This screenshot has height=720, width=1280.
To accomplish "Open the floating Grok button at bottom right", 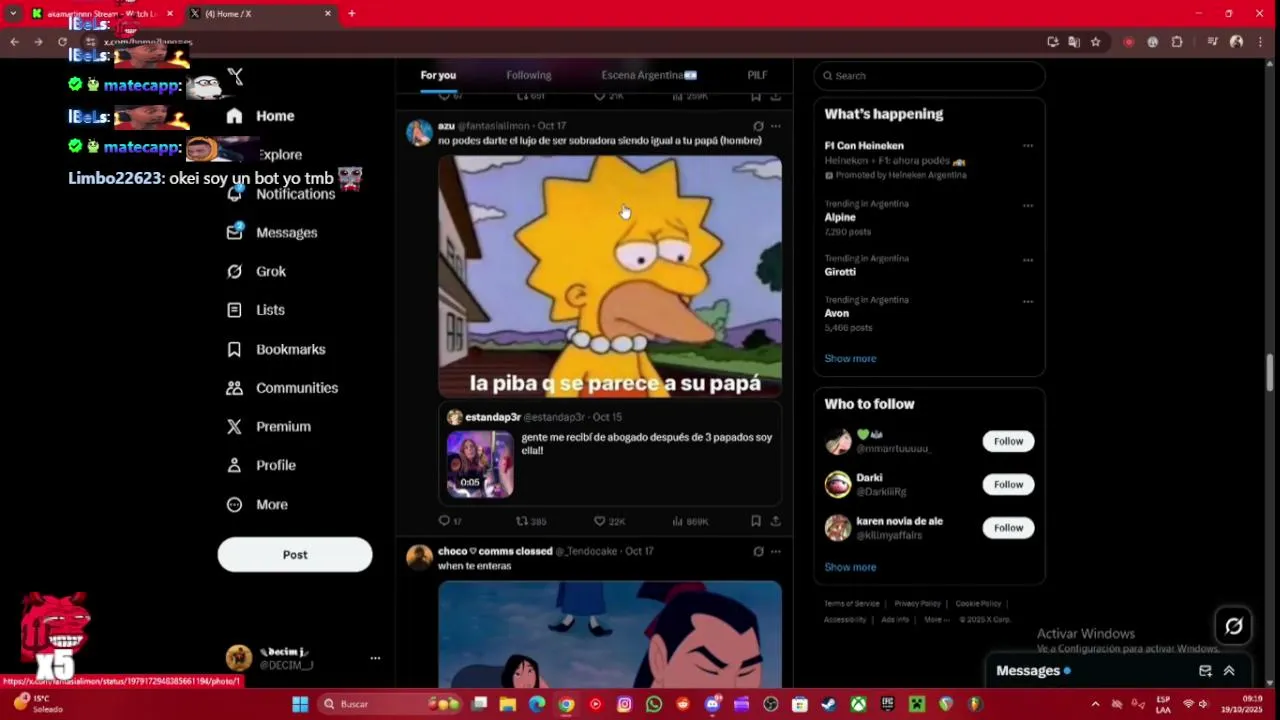I will click(x=1234, y=626).
